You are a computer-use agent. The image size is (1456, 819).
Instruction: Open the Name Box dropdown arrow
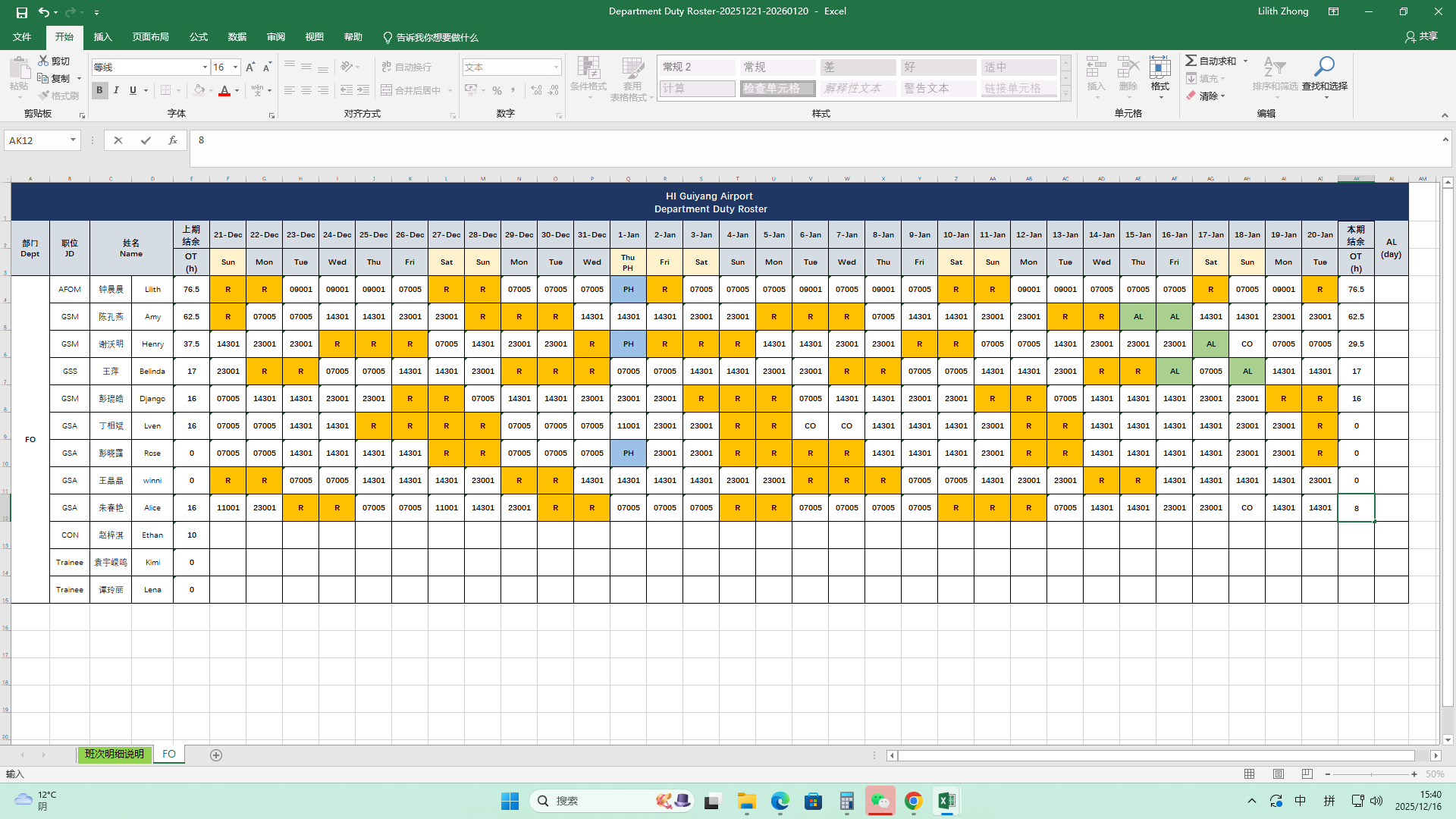click(x=73, y=140)
